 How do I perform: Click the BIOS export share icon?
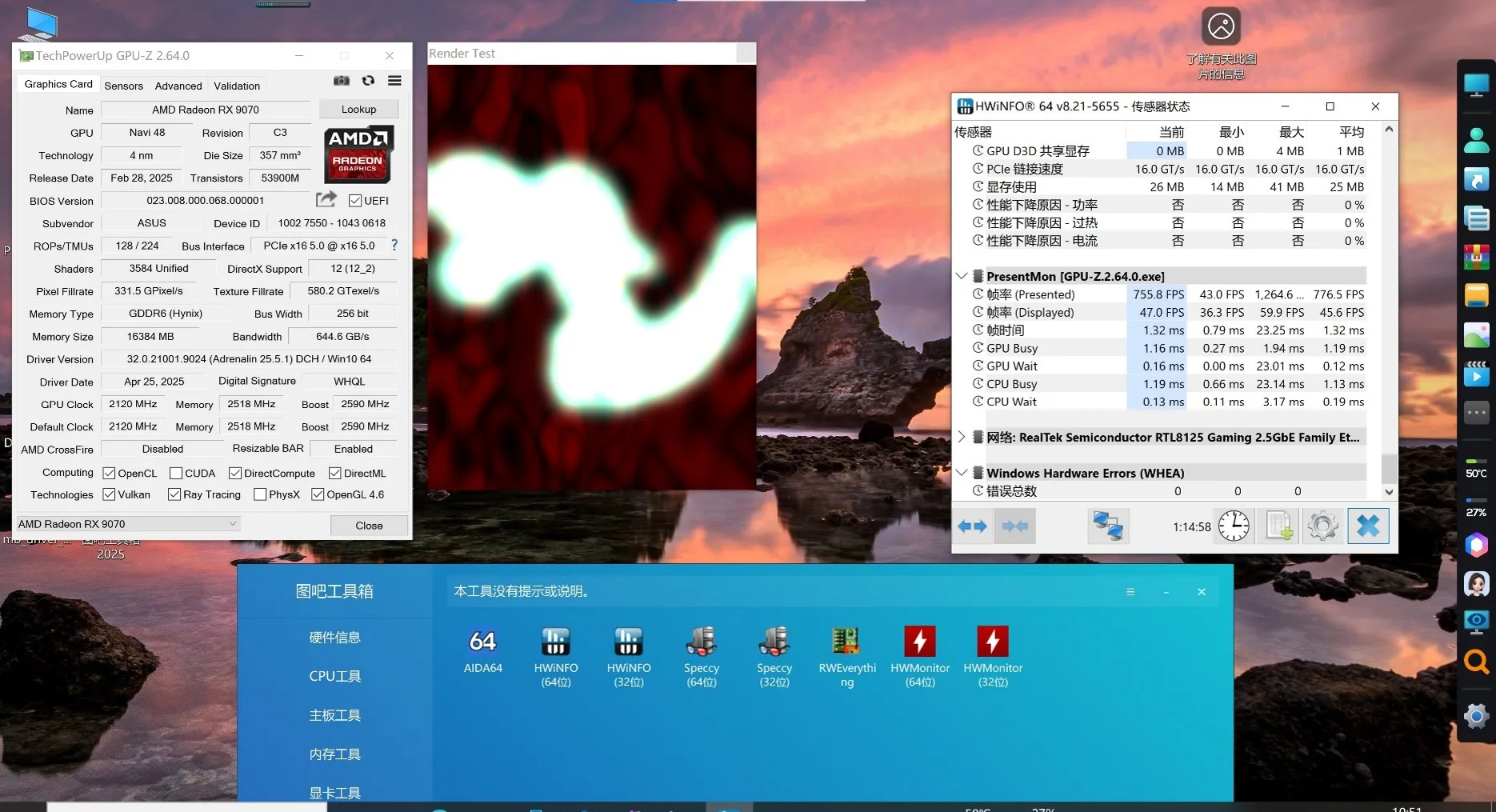pos(326,200)
